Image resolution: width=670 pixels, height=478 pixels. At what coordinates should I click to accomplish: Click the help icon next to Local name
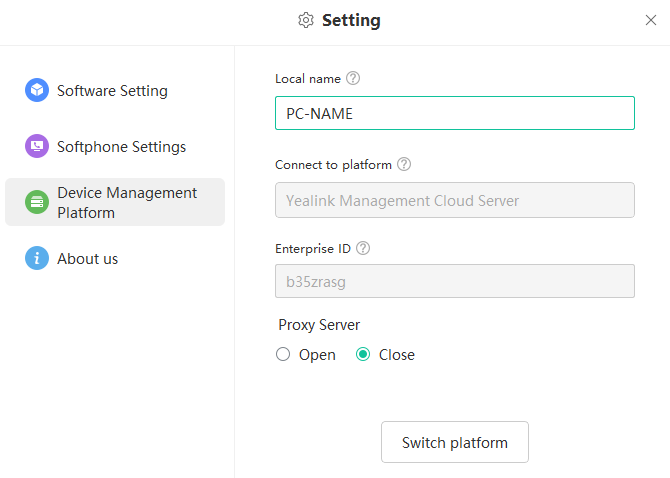tap(353, 78)
